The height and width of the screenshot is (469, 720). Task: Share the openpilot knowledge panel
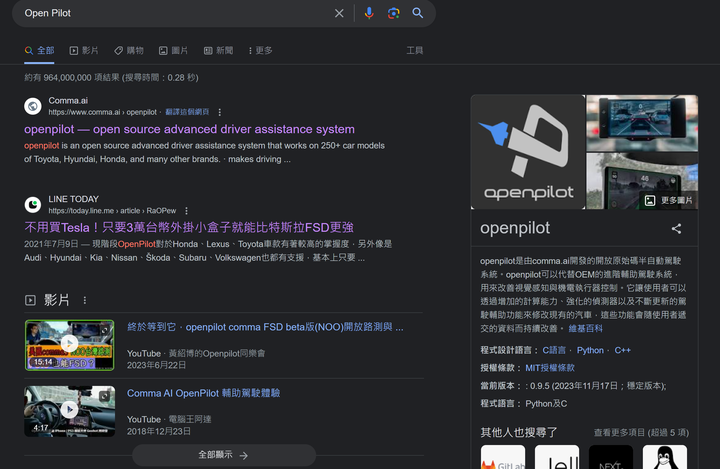(676, 229)
